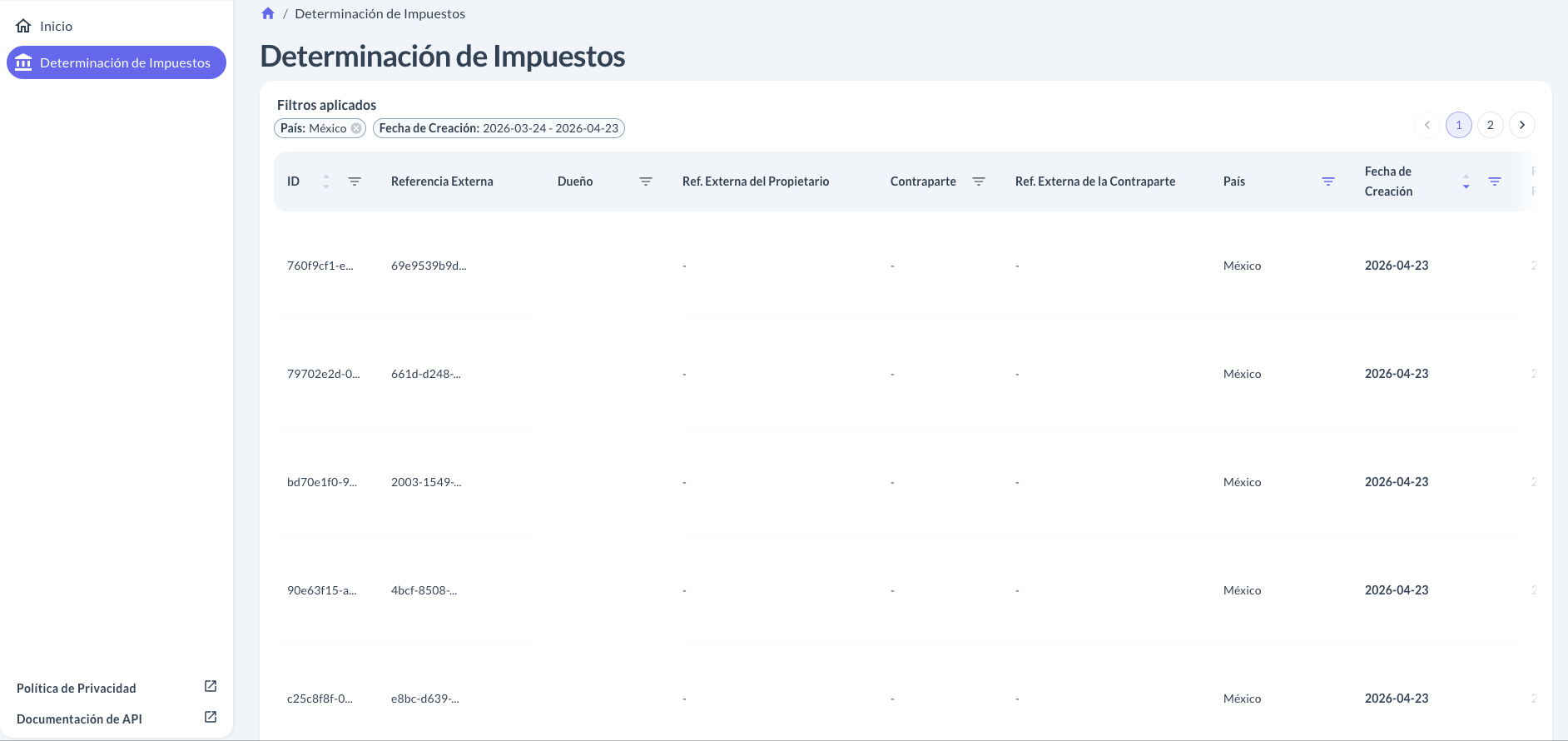Click the home icon in the breadcrumb

tap(268, 13)
